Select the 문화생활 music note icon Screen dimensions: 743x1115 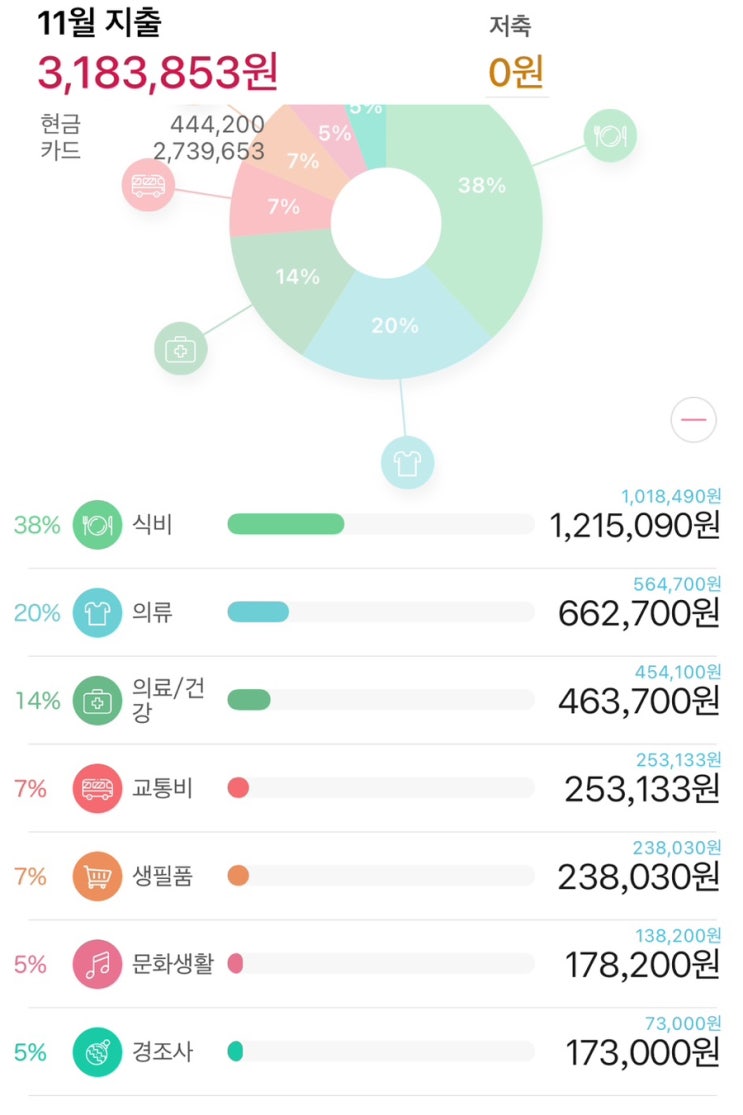click(x=97, y=964)
